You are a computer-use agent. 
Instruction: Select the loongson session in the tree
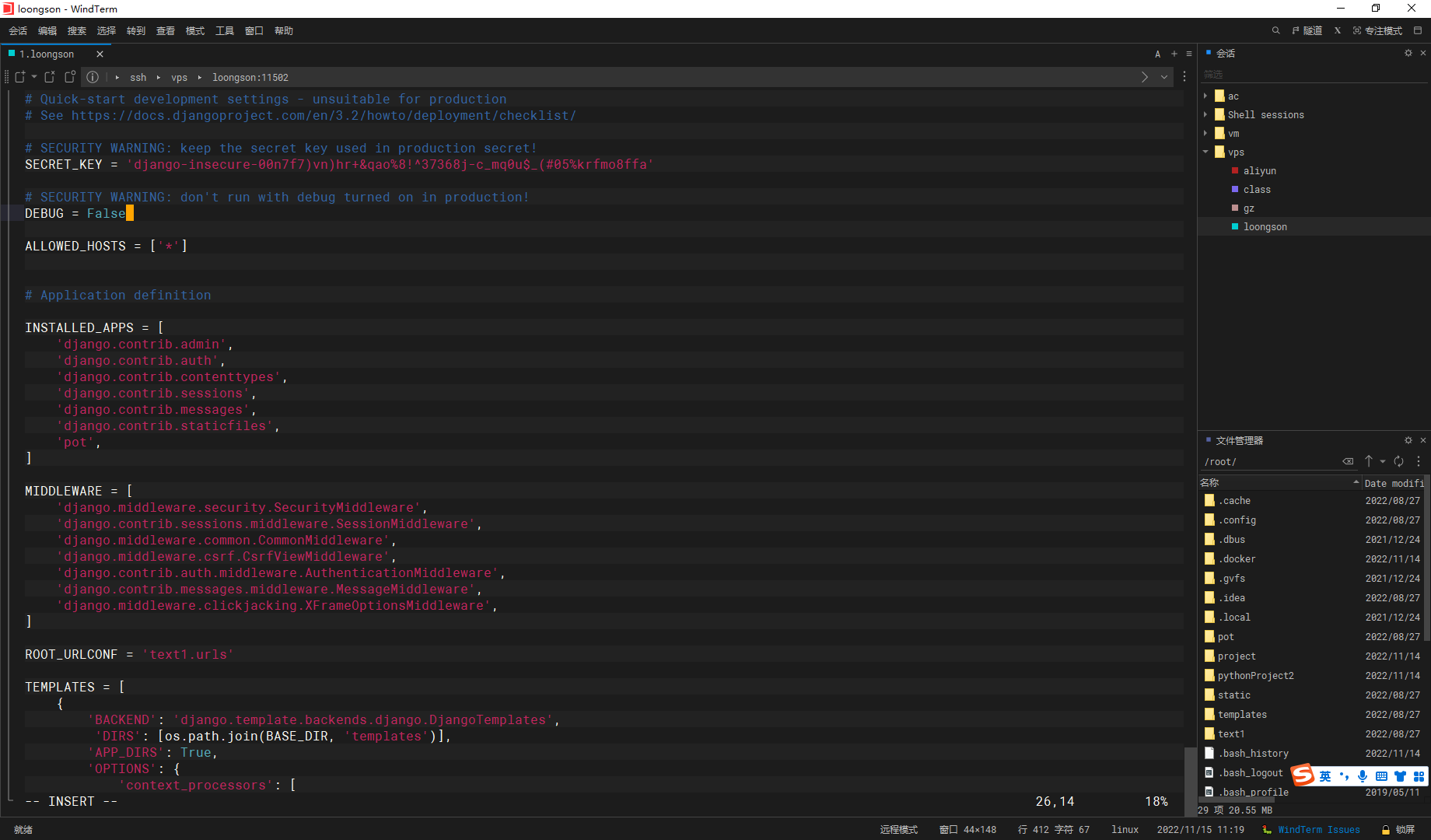(1265, 227)
